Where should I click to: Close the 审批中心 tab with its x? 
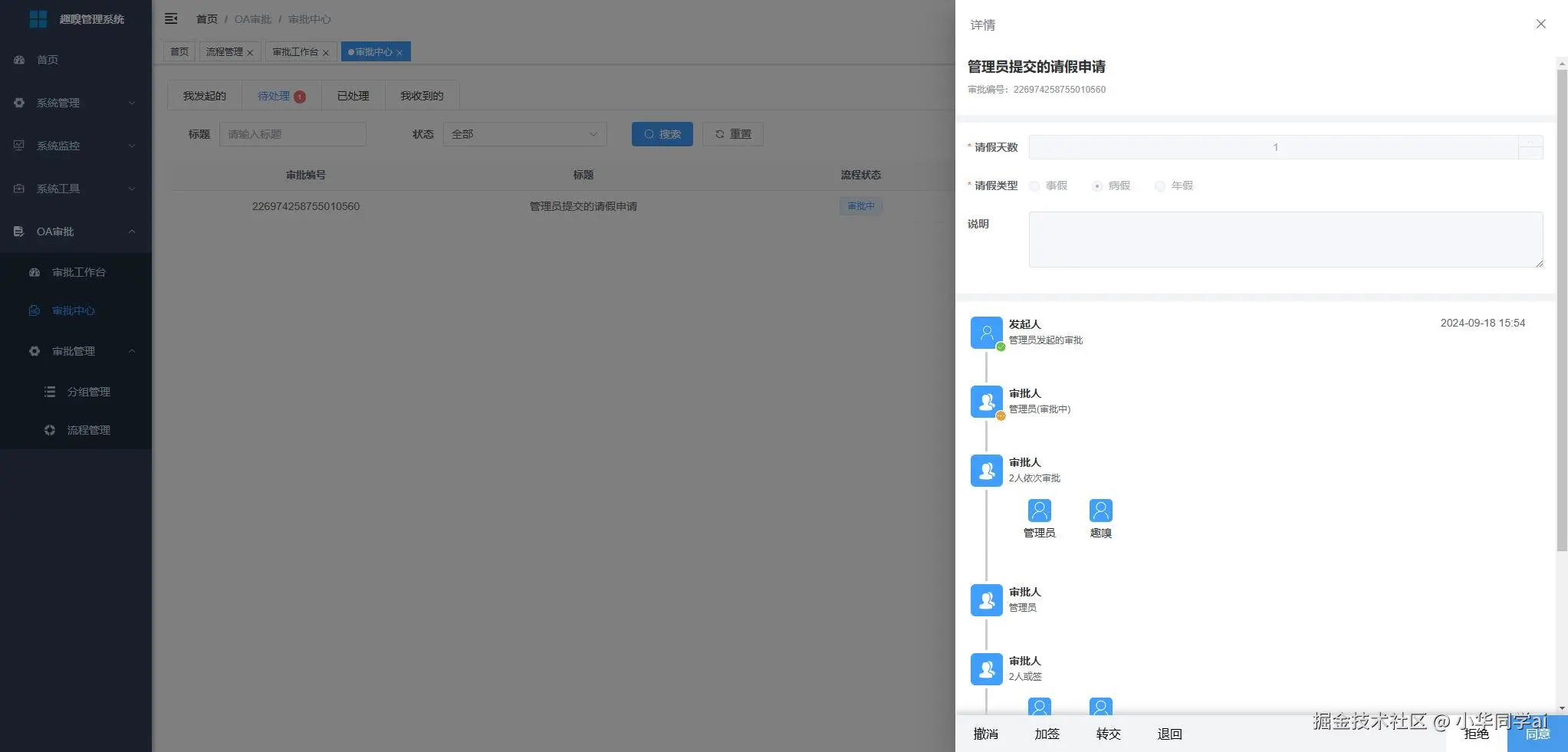[399, 53]
